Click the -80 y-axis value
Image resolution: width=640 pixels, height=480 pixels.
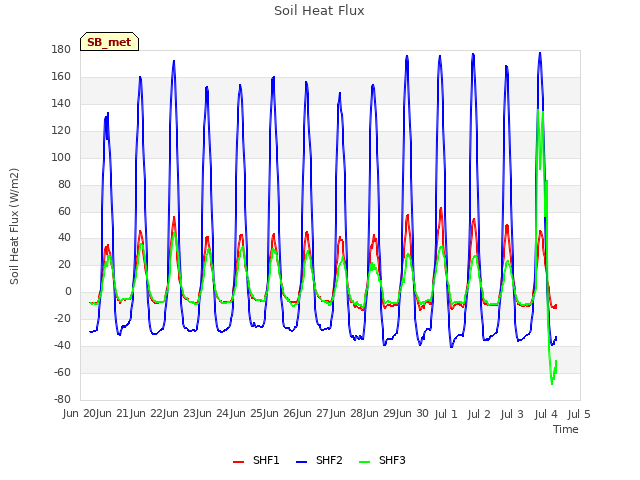pos(62,399)
